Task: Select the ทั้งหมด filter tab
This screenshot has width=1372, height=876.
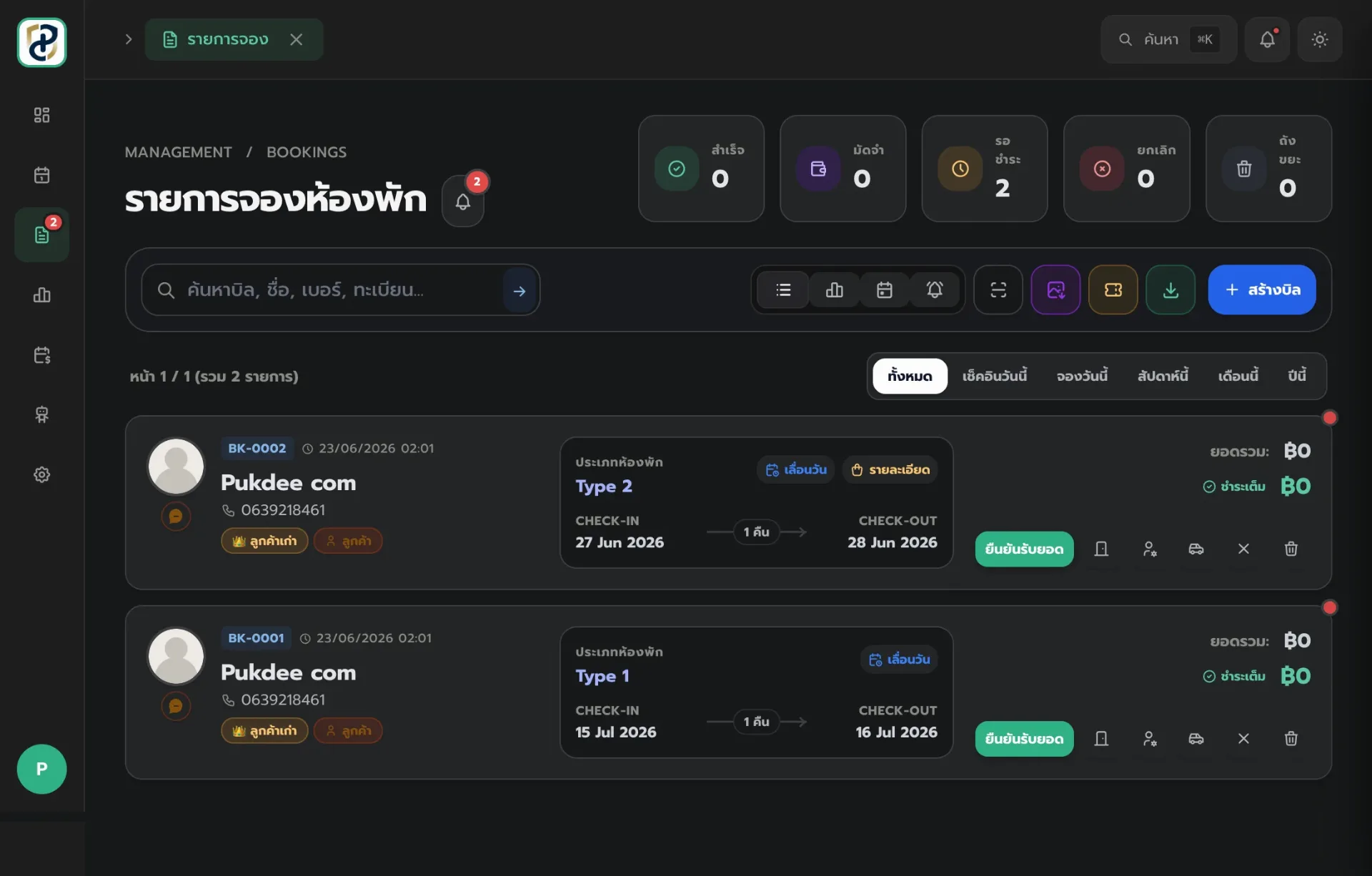Action: pos(910,376)
